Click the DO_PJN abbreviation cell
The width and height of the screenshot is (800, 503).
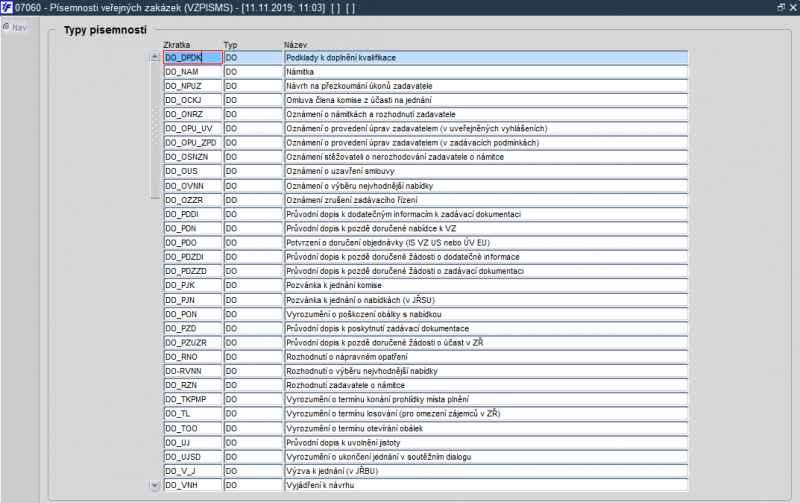193,300
